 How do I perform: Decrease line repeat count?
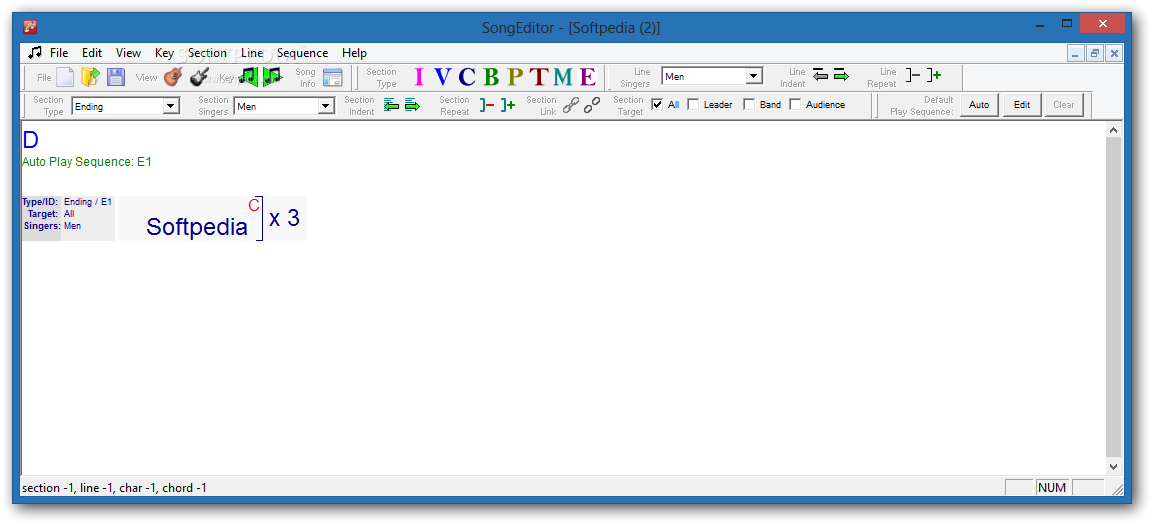[912, 75]
